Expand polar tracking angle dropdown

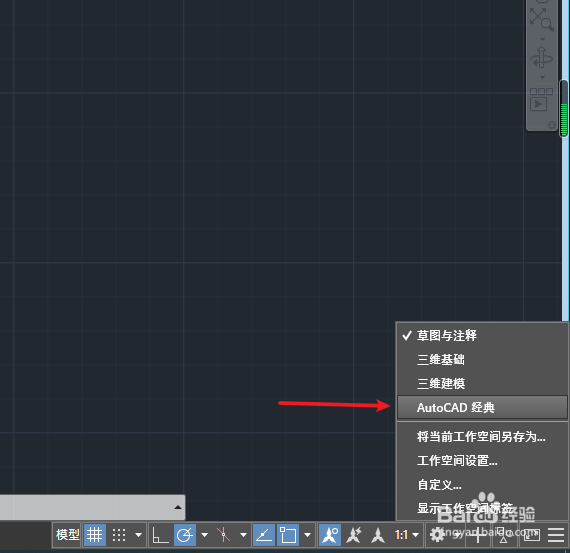click(x=204, y=535)
